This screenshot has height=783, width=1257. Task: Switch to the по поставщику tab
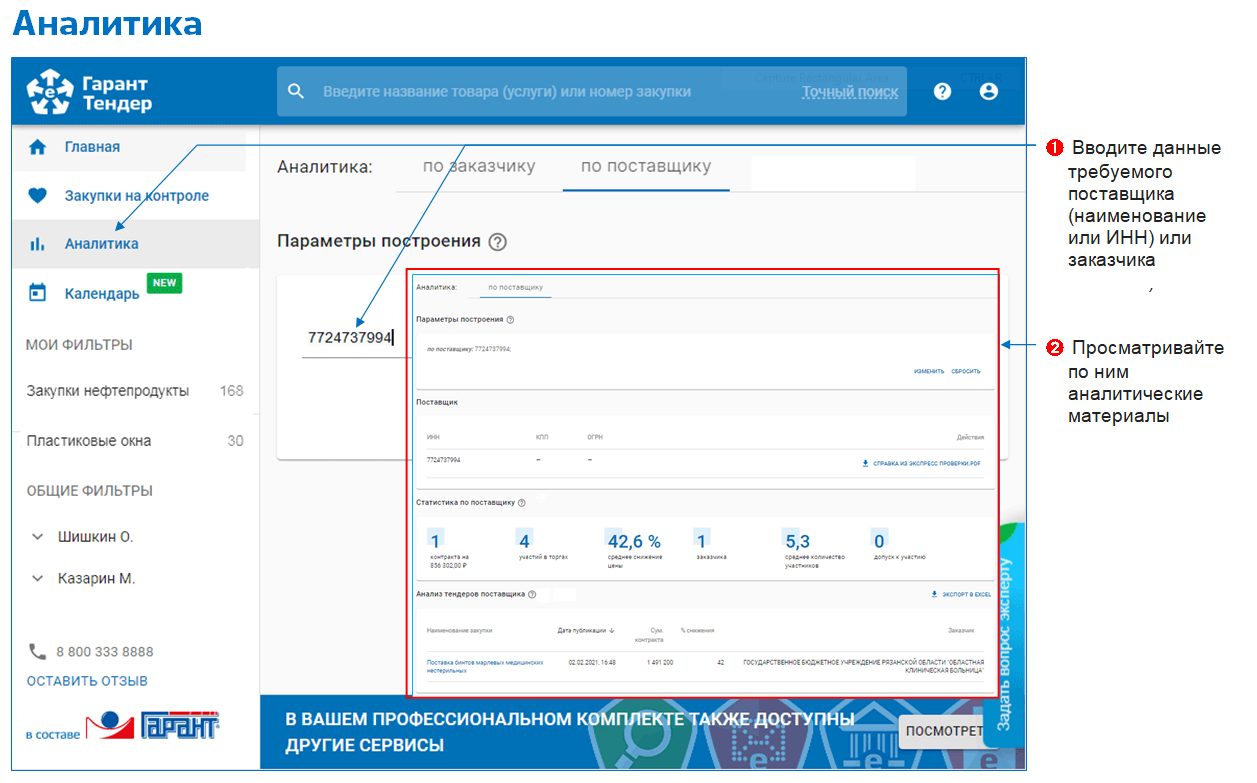[645, 167]
